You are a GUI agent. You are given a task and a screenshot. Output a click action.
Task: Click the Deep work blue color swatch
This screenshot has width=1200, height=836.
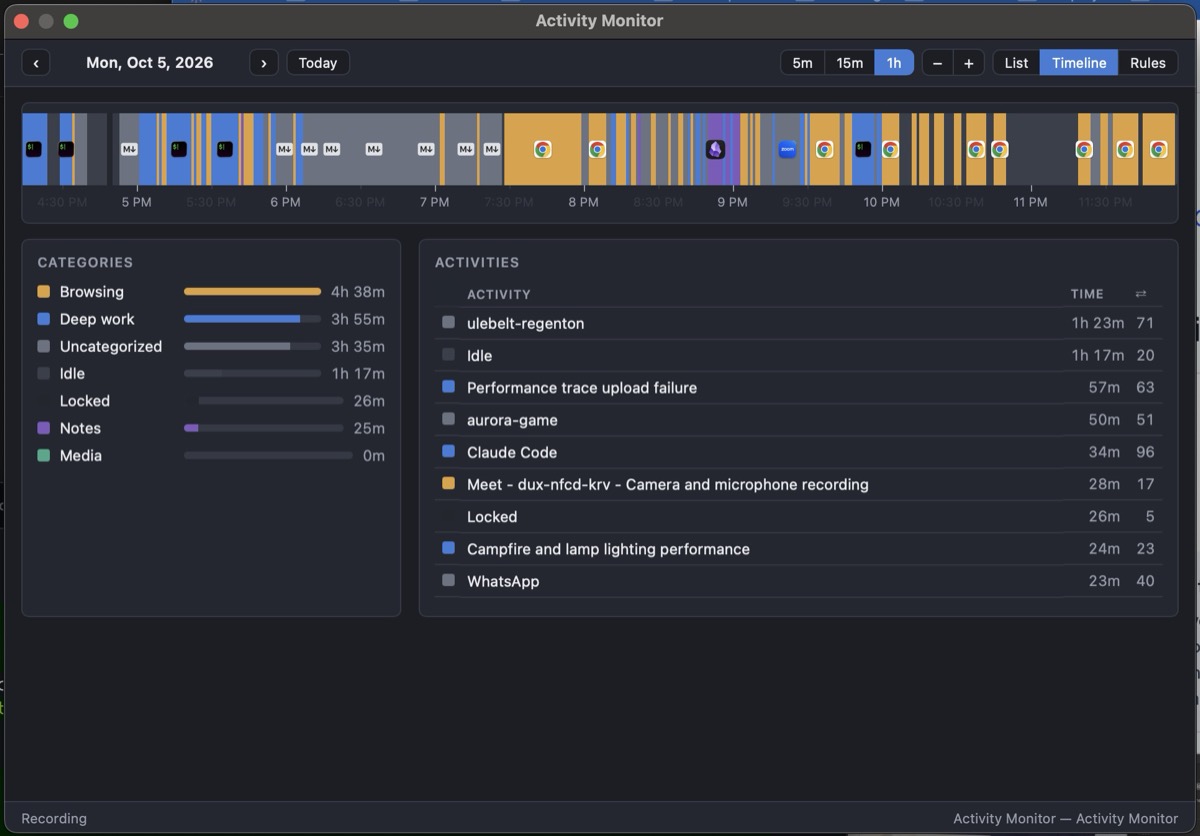tap(43, 319)
